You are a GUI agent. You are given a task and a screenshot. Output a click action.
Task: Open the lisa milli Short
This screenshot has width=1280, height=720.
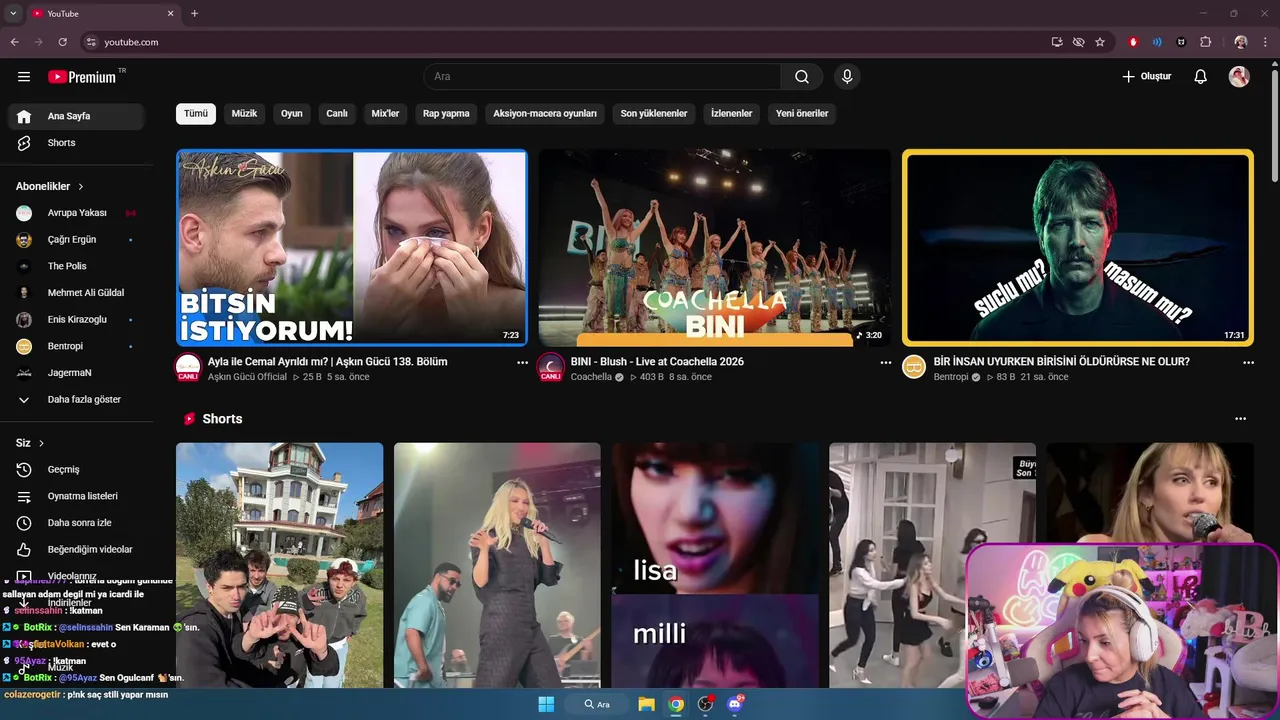click(x=715, y=565)
